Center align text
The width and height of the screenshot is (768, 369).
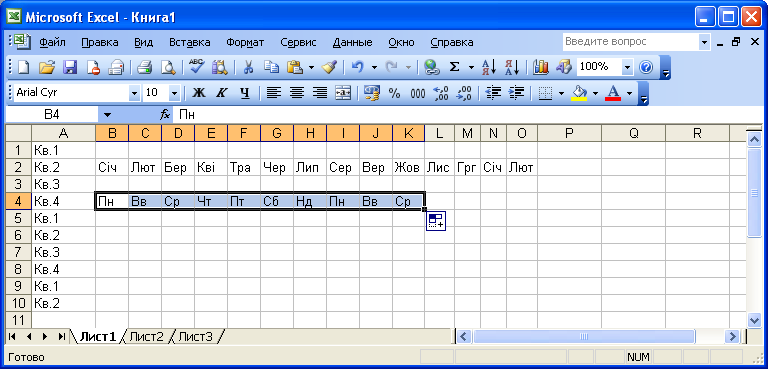297,93
